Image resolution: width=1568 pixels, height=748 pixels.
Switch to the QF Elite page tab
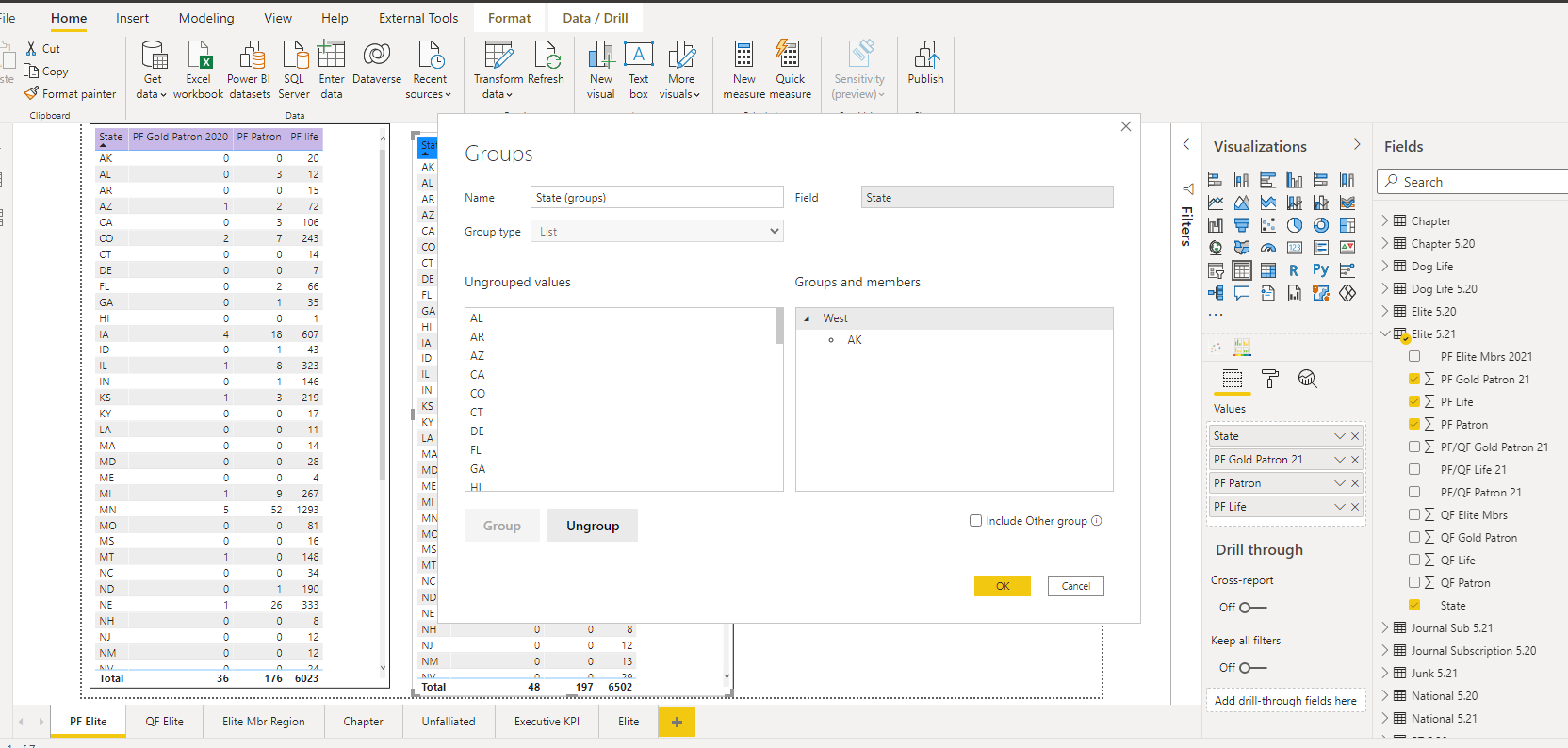(164, 722)
